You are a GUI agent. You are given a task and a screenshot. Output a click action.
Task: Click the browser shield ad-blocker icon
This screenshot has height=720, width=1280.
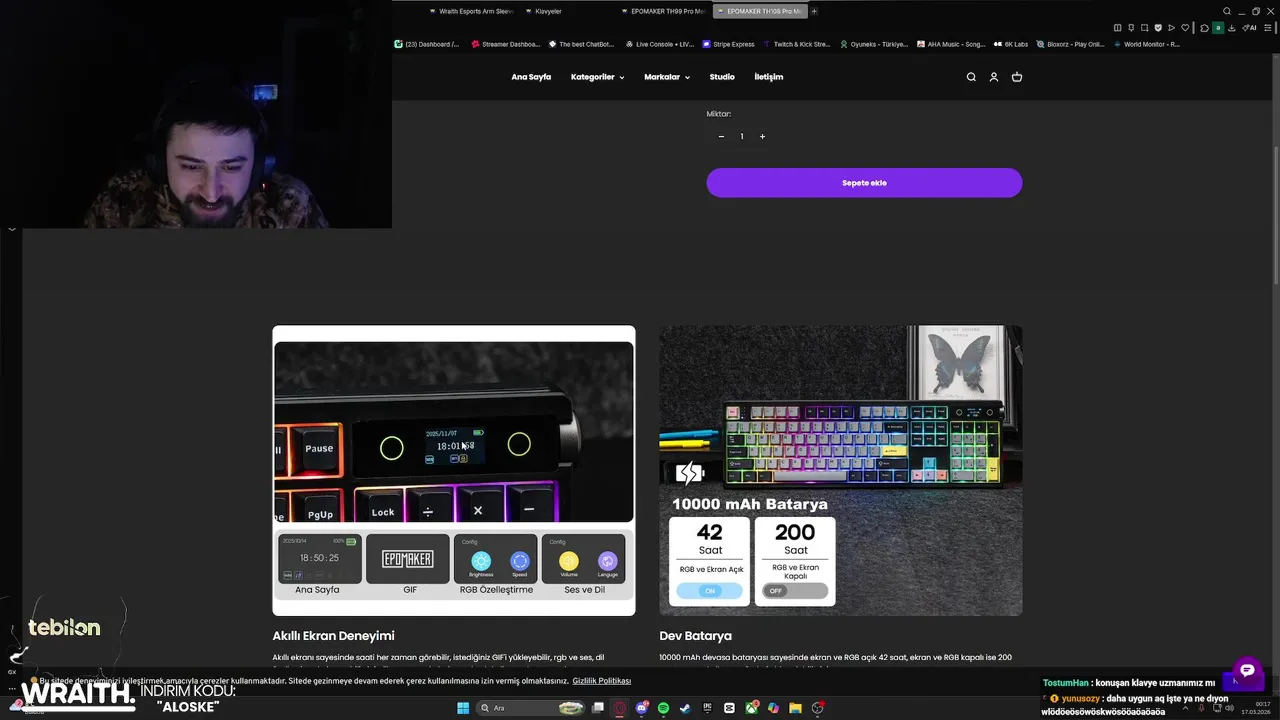pos(1158,28)
